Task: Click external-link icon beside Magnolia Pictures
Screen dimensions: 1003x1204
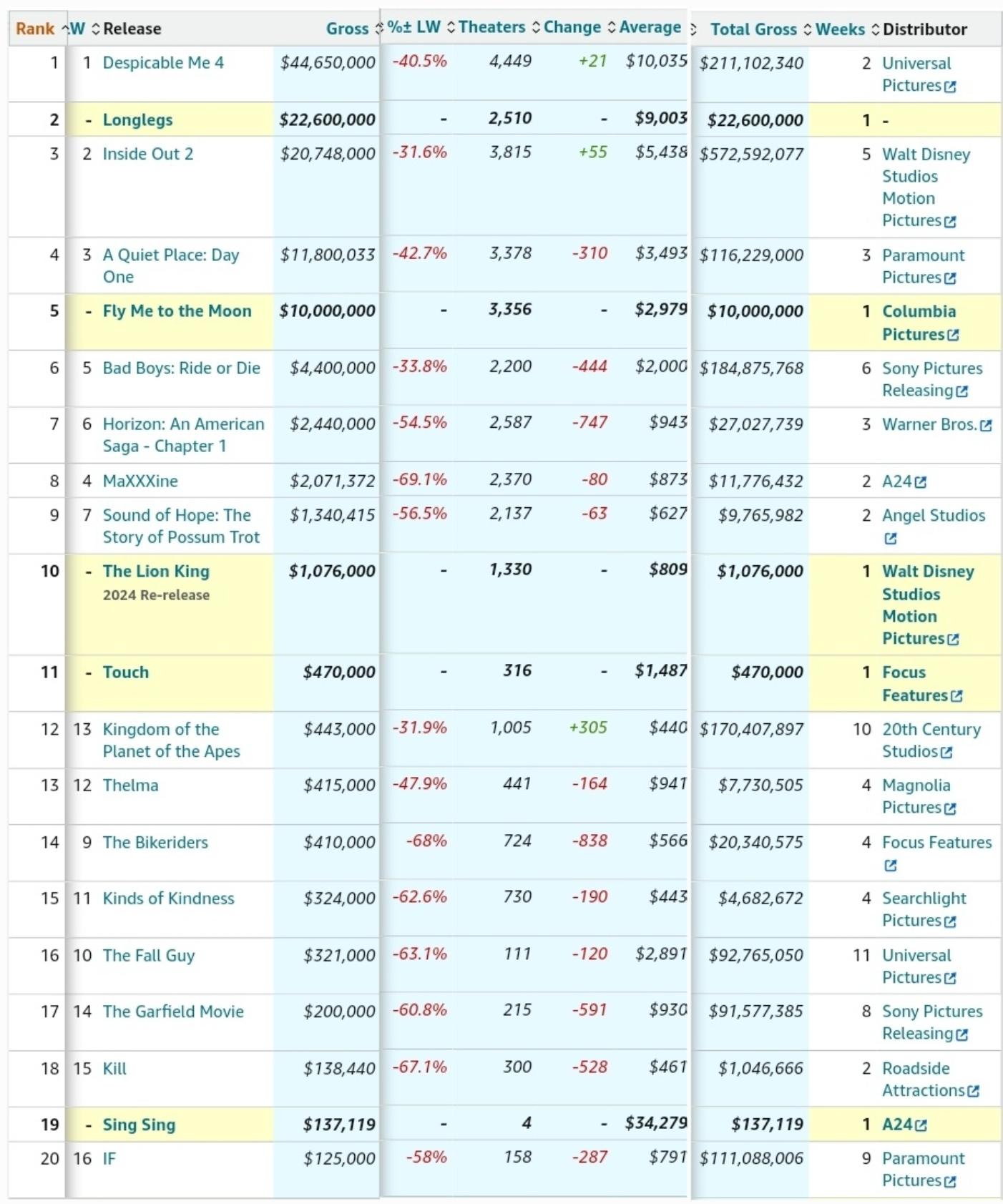Action: 949,808
